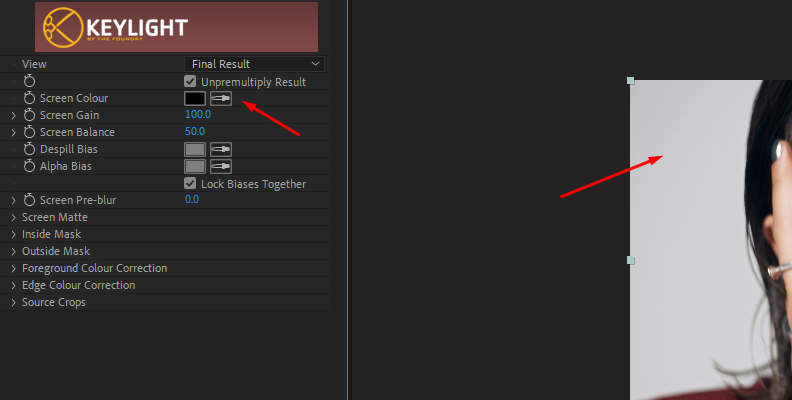Activate the Alpha Bias eyedropper

[x=221, y=166]
